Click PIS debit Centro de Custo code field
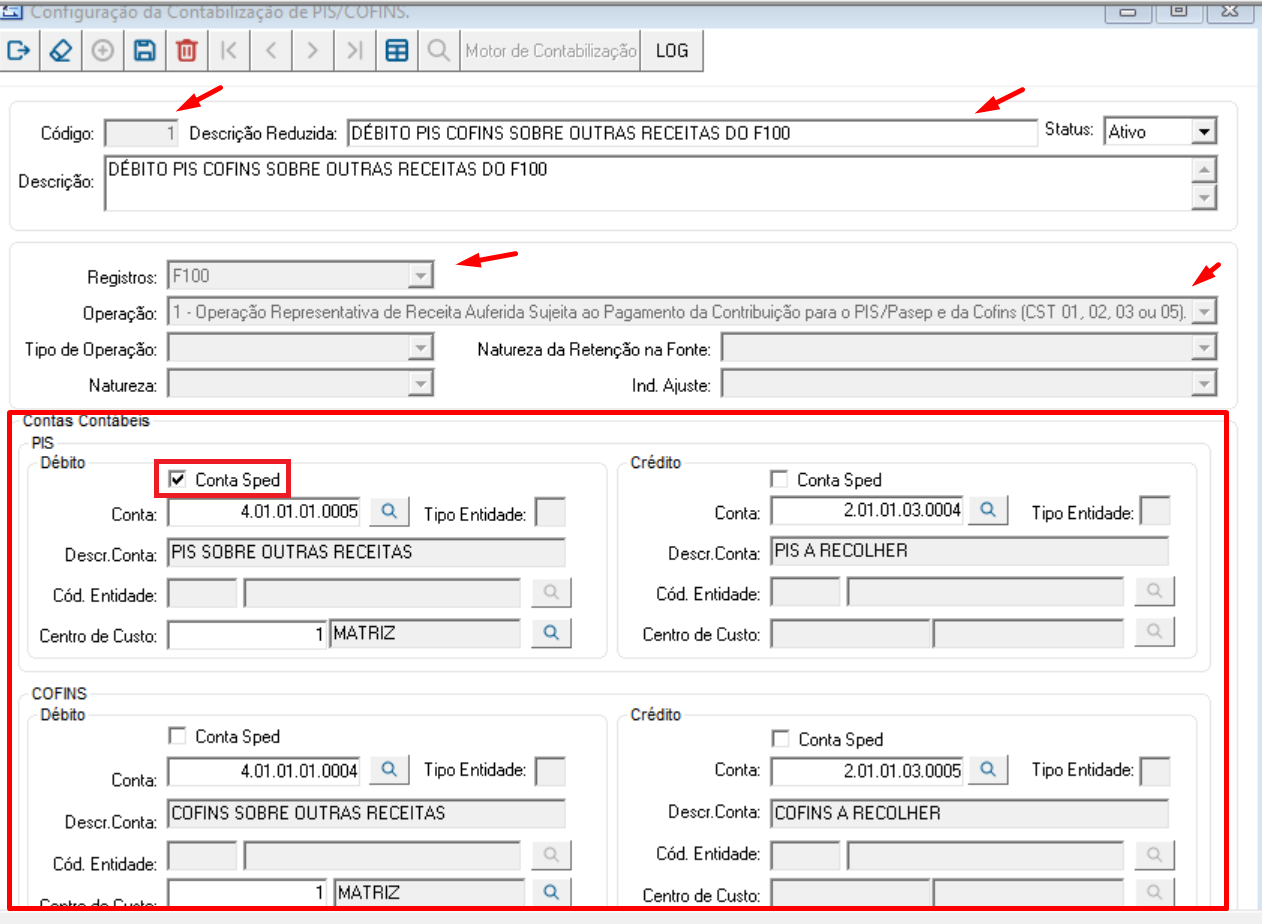1262x924 pixels. point(247,634)
